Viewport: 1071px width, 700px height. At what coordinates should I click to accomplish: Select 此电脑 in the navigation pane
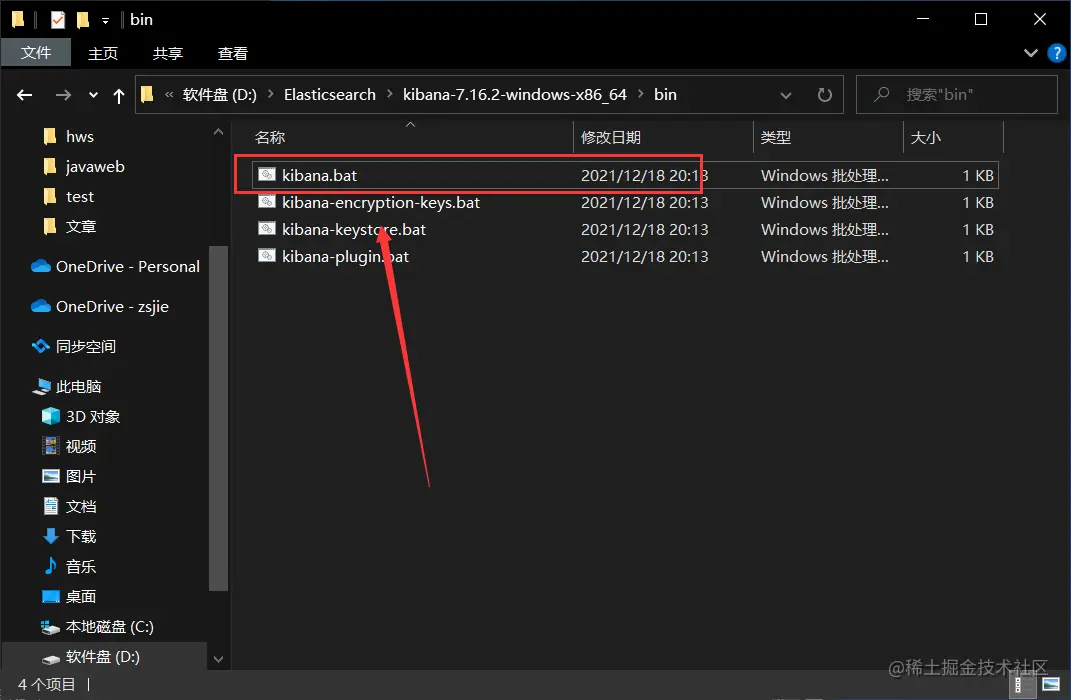click(67, 387)
